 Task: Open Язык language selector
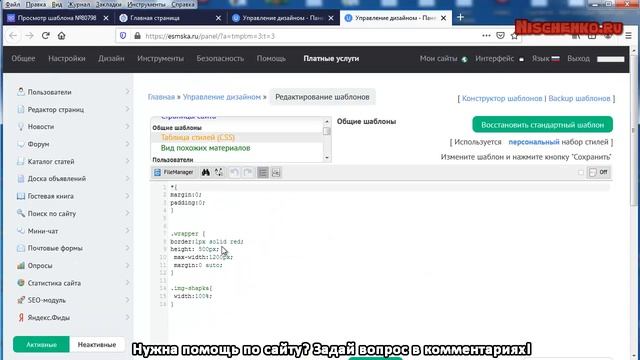[545, 59]
